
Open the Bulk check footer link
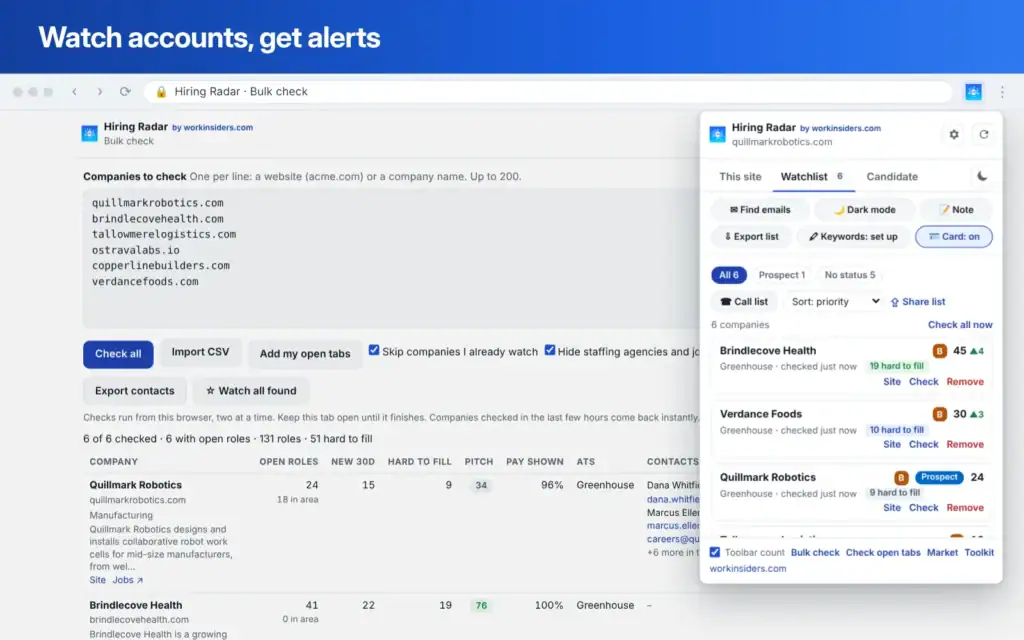point(815,552)
